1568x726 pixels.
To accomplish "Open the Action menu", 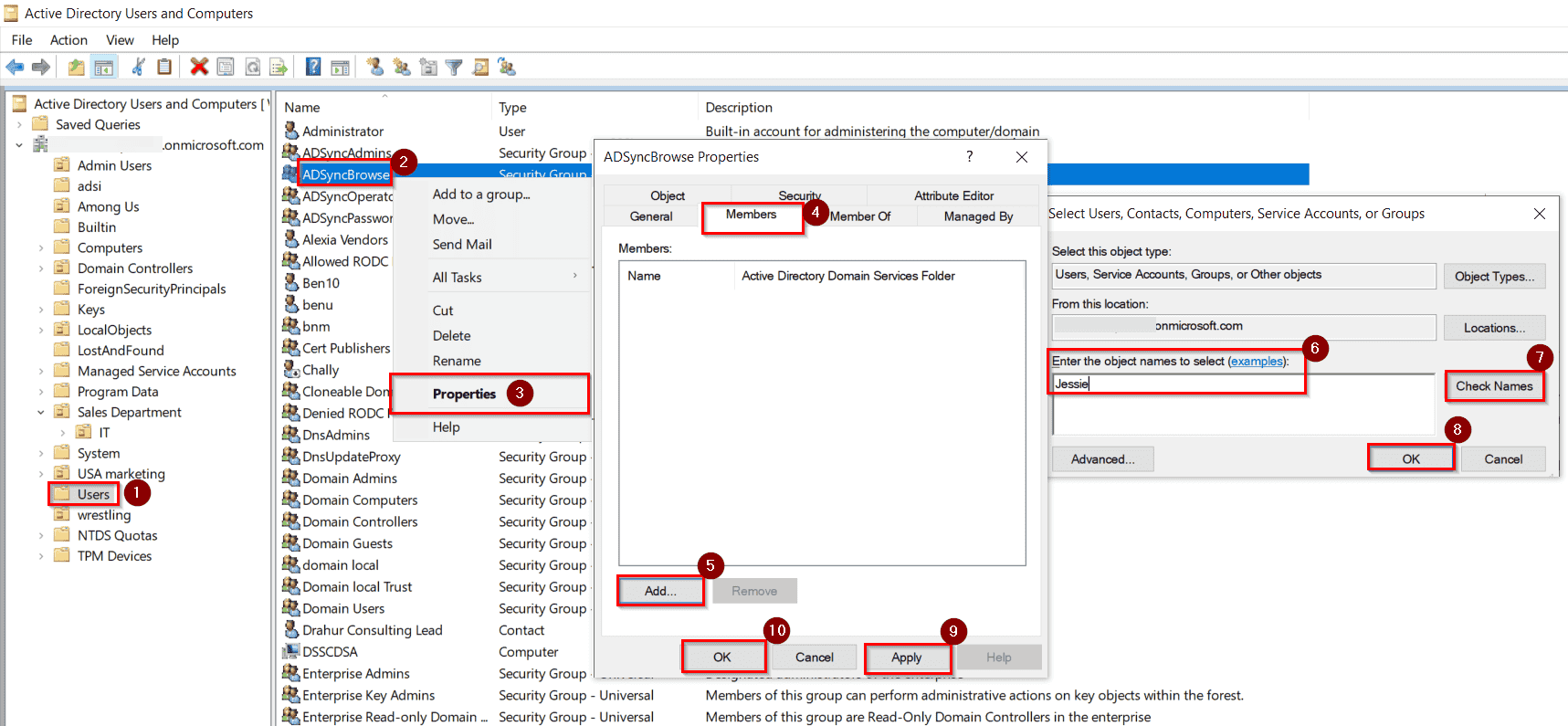I will click(x=68, y=40).
